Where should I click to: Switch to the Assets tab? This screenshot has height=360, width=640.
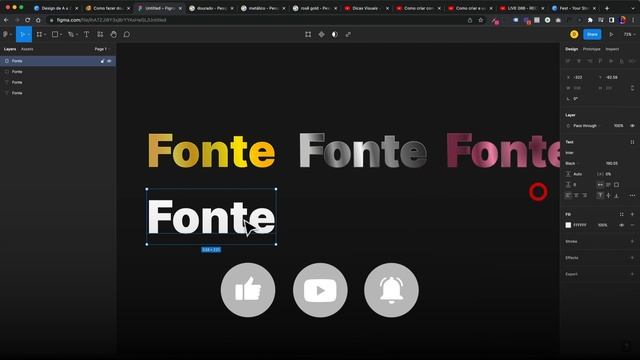click(27, 49)
